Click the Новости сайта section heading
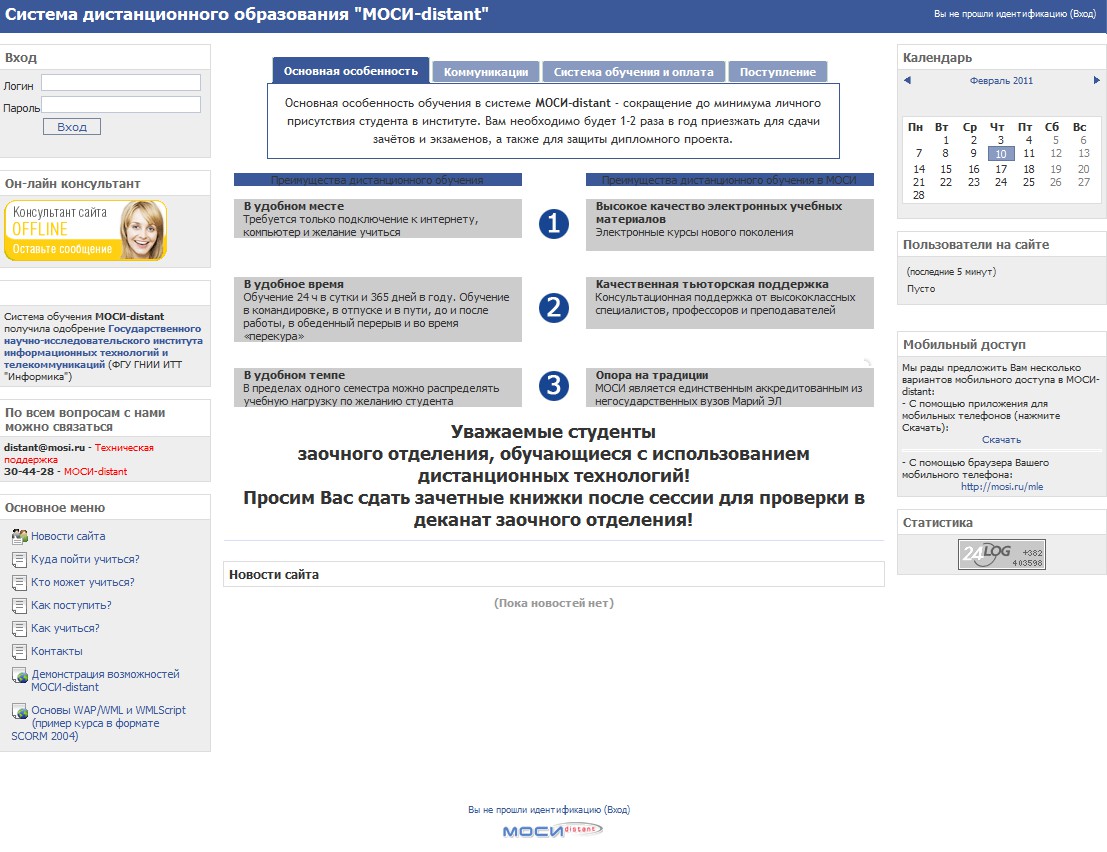 pos(274,575)
